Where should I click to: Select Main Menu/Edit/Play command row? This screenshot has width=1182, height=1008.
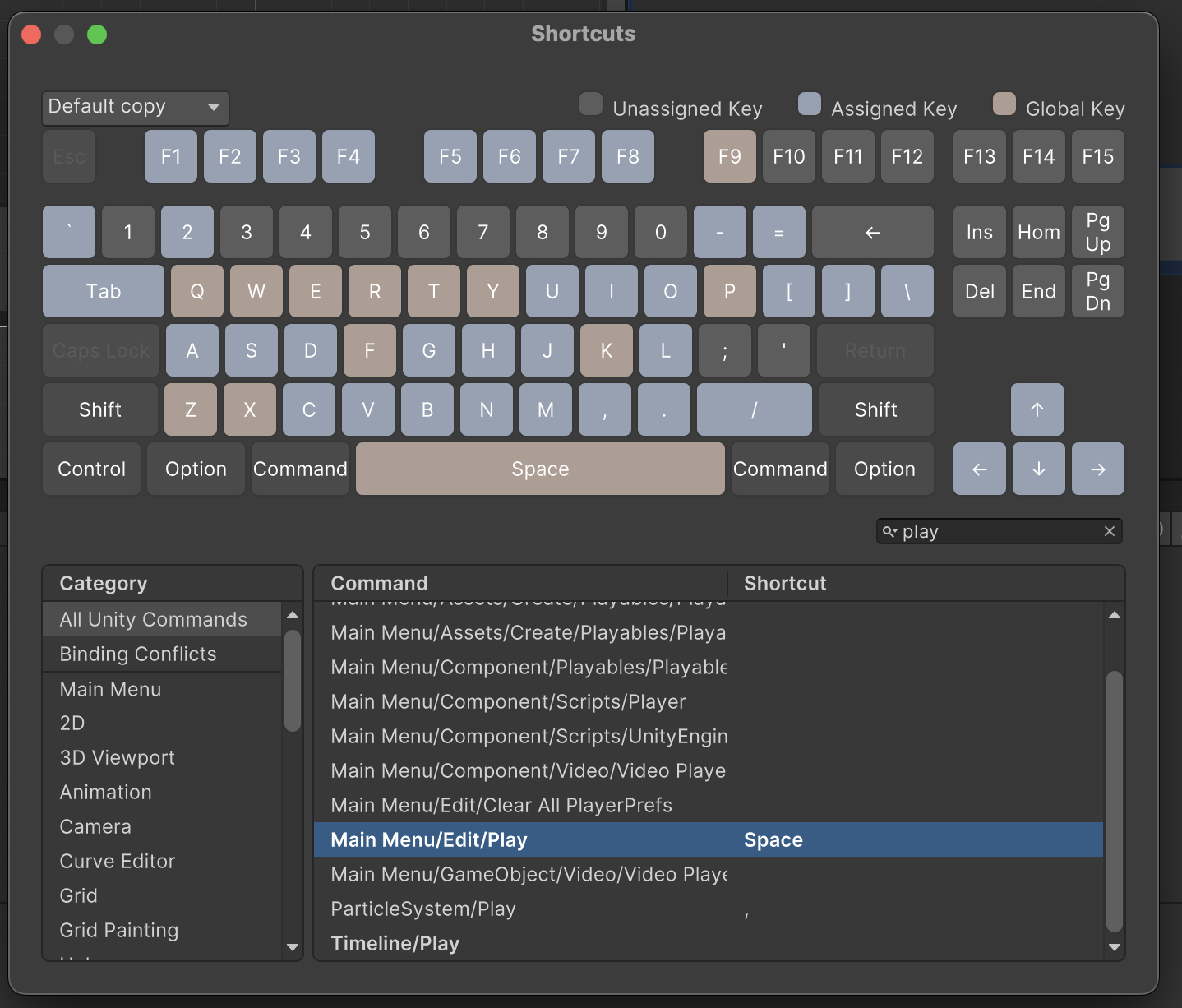[709, 839]
